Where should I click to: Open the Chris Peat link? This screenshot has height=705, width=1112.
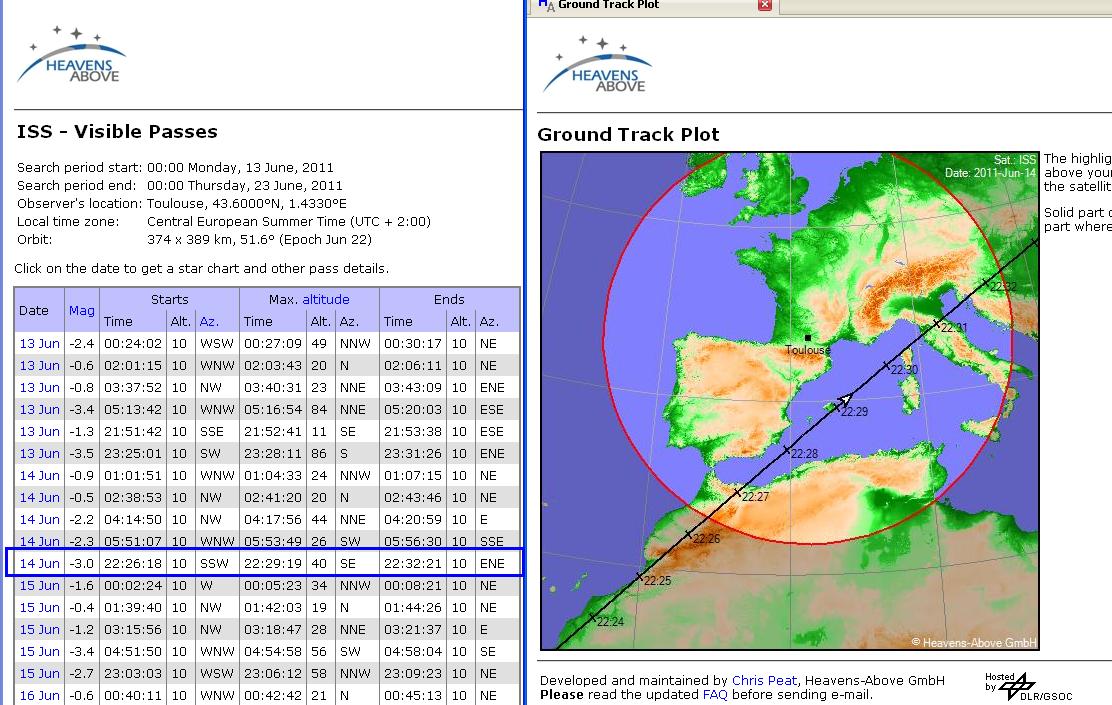[763, 681]
